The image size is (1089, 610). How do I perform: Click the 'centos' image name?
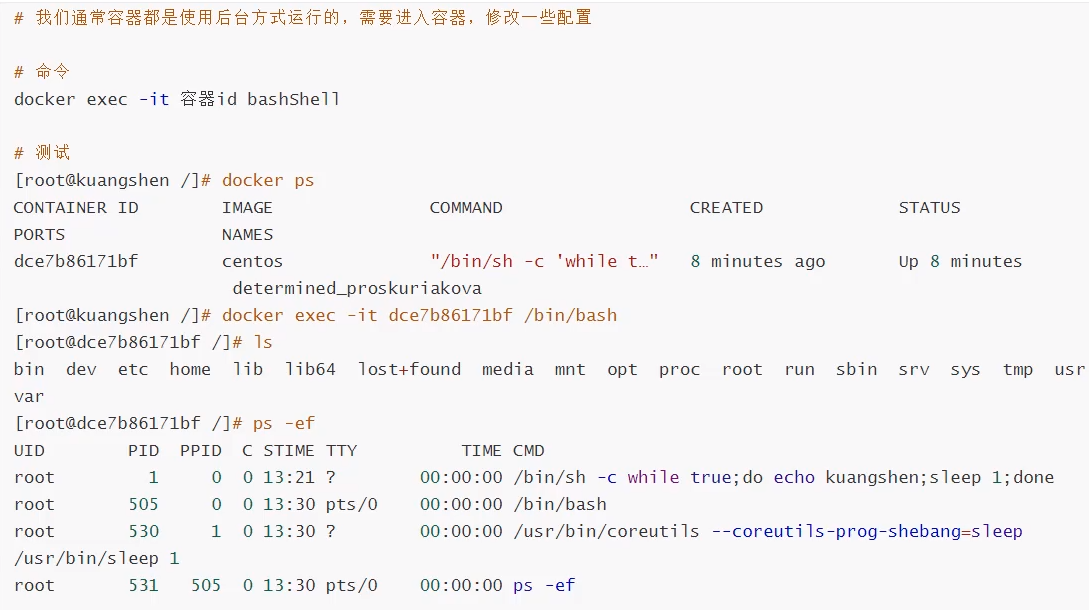[253, 262]
